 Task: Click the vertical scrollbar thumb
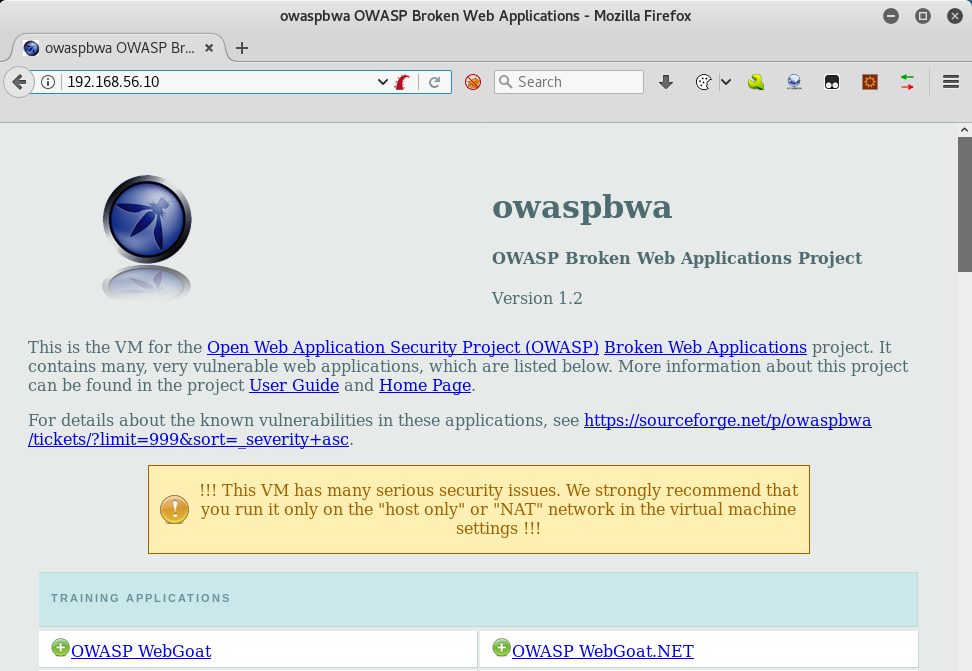965,205
